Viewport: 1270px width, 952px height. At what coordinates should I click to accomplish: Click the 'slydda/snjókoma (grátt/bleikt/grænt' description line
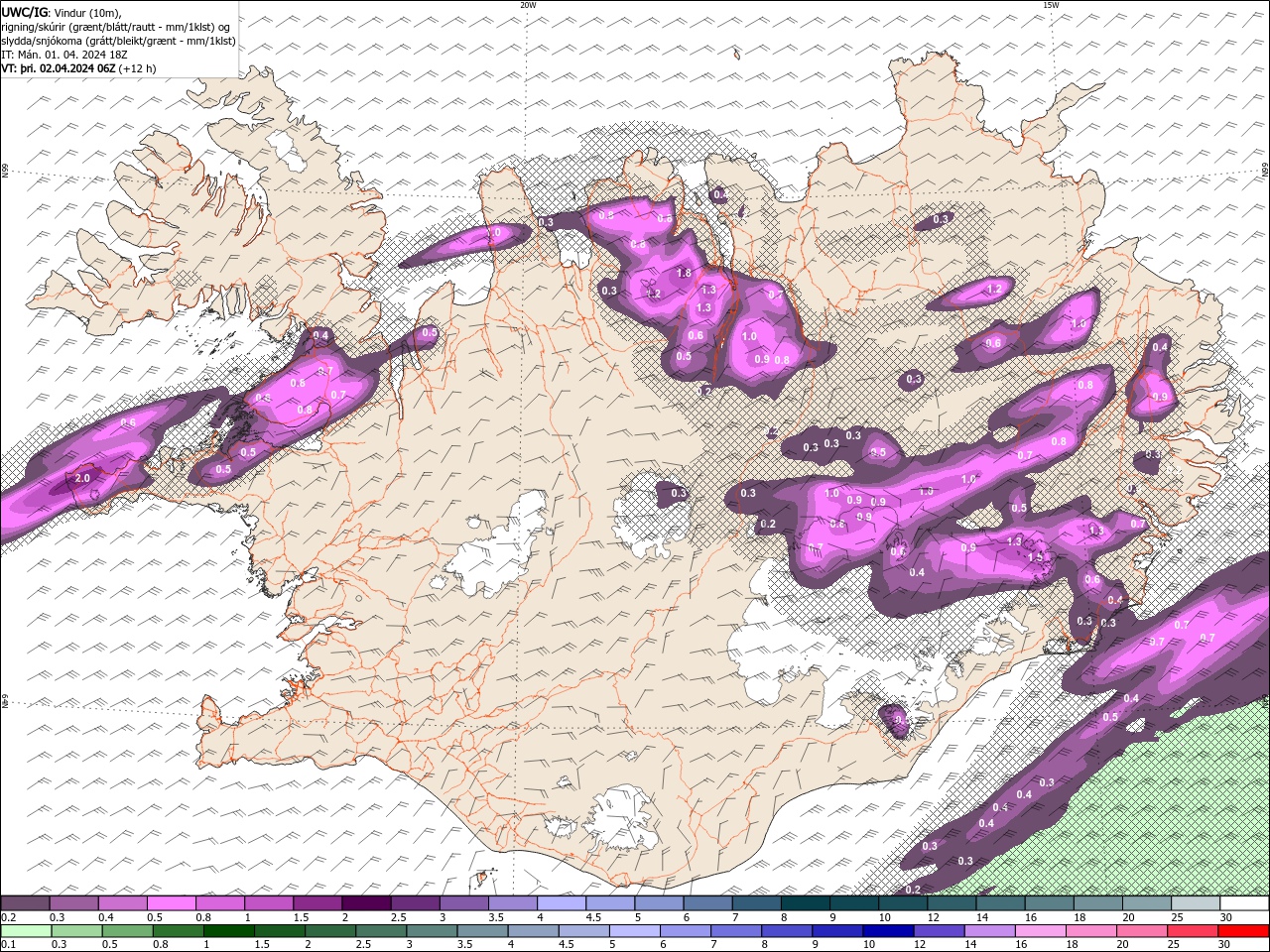118,41
